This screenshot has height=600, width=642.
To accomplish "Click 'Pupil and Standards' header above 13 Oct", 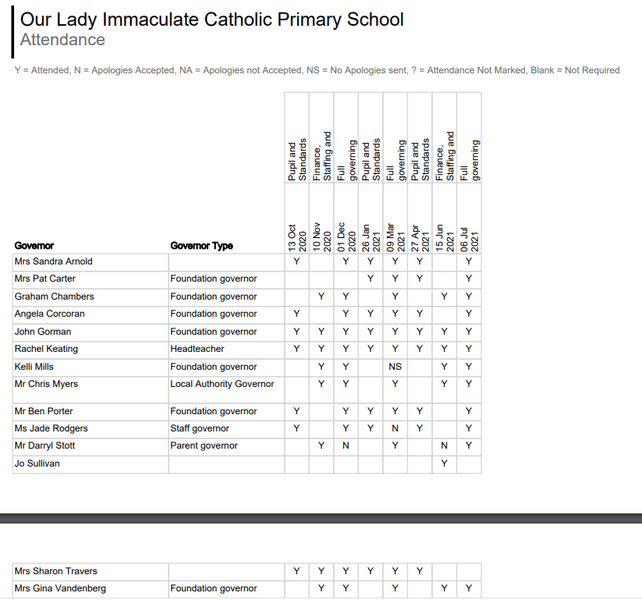I will click(x=297, y=160).
